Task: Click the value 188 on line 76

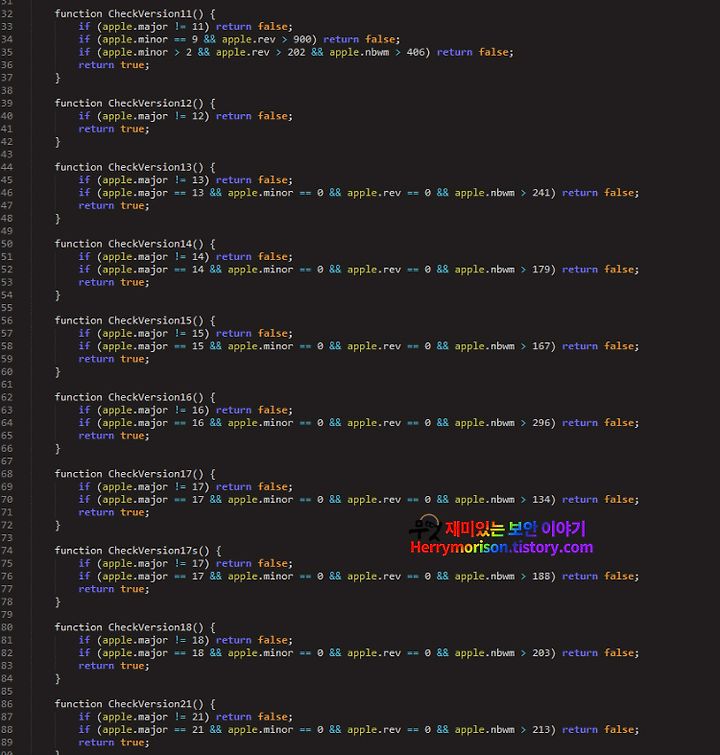Action: [541, 576]
